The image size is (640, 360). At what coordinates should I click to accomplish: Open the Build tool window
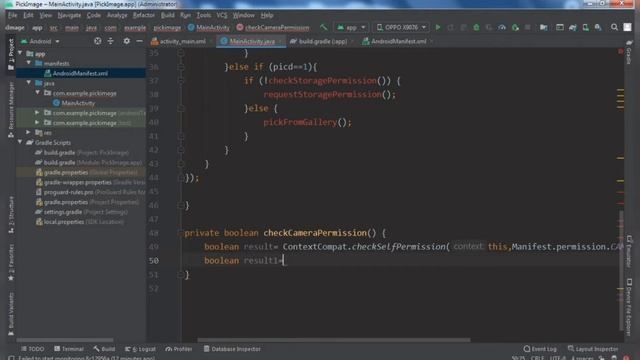[104, 349]
